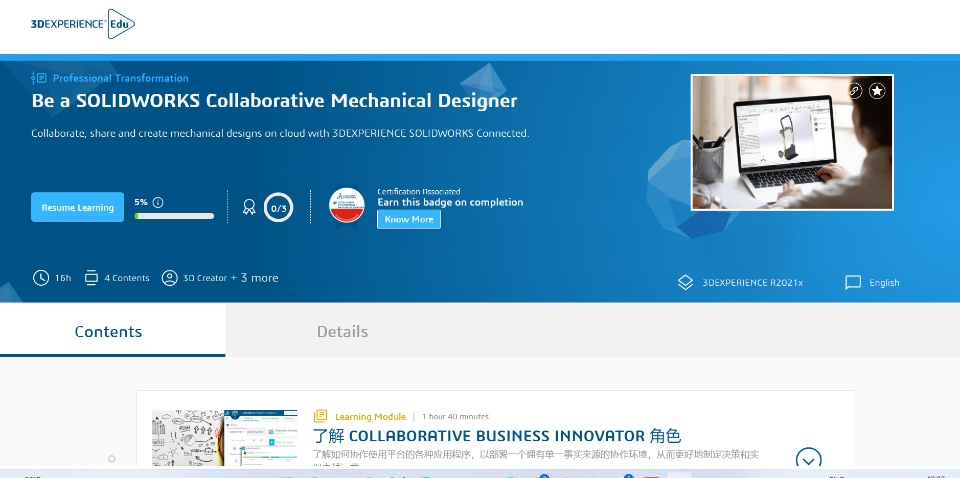Click the '1 hour 40 minutes' duration text

(456, 417)
